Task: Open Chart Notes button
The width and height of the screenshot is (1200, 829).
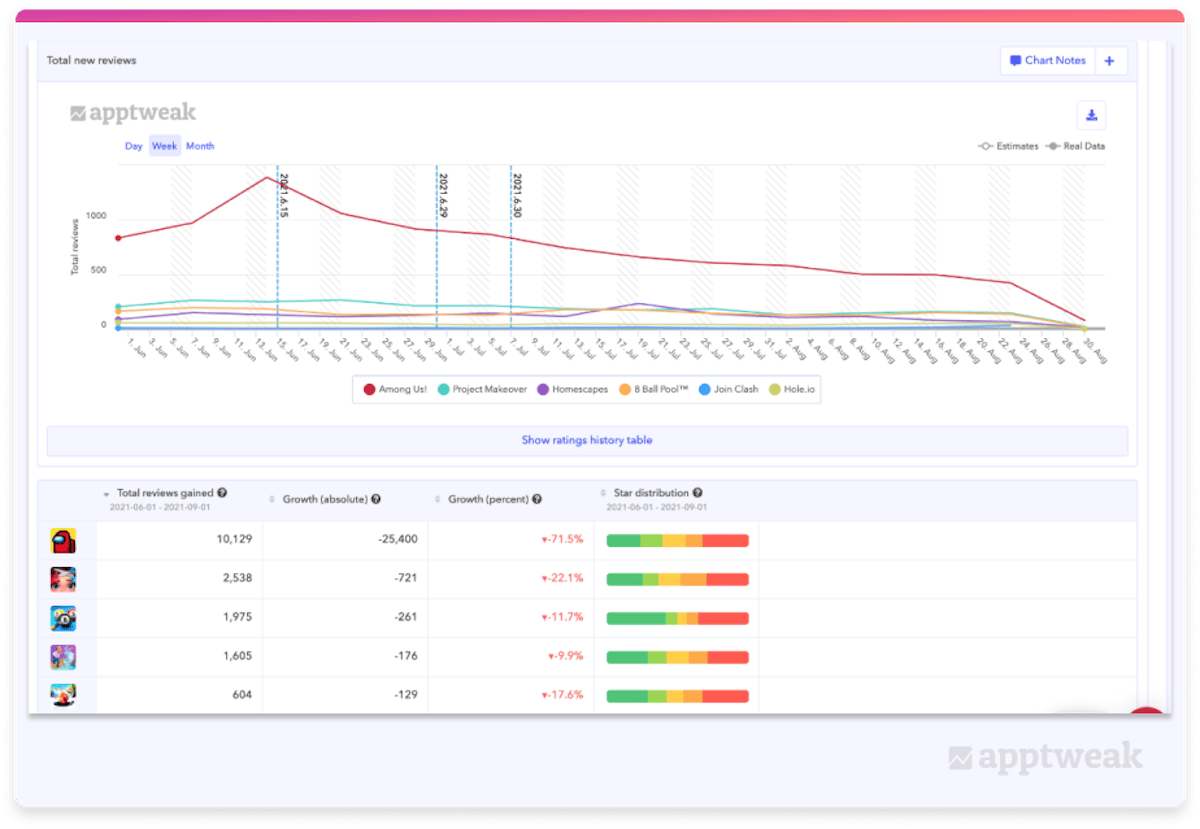Action: tap(1047, 61)
